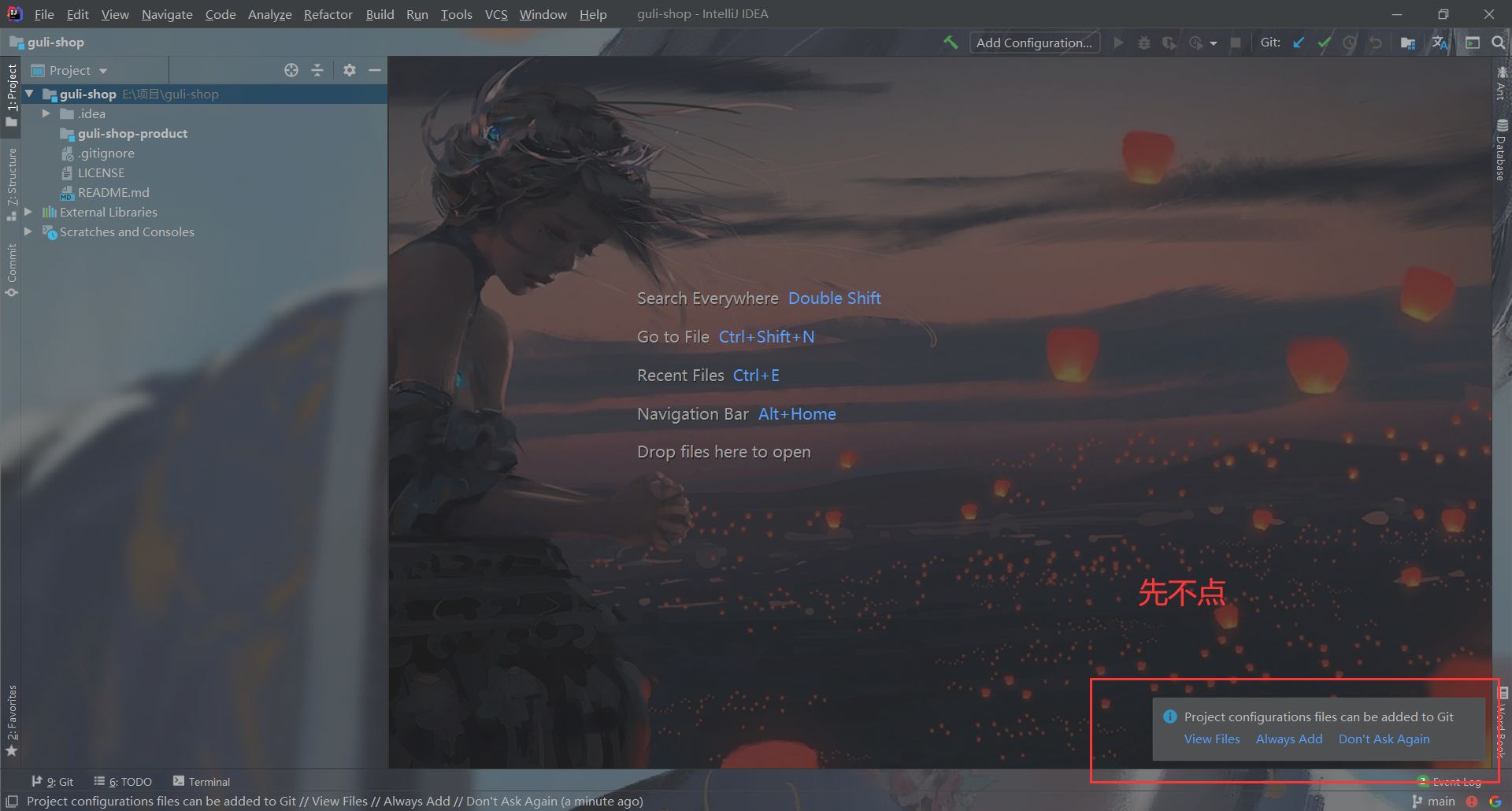Click Git Update Project blue arrow
The width and height of the screenshot is (1512, 811).
tap(1299, 43)
